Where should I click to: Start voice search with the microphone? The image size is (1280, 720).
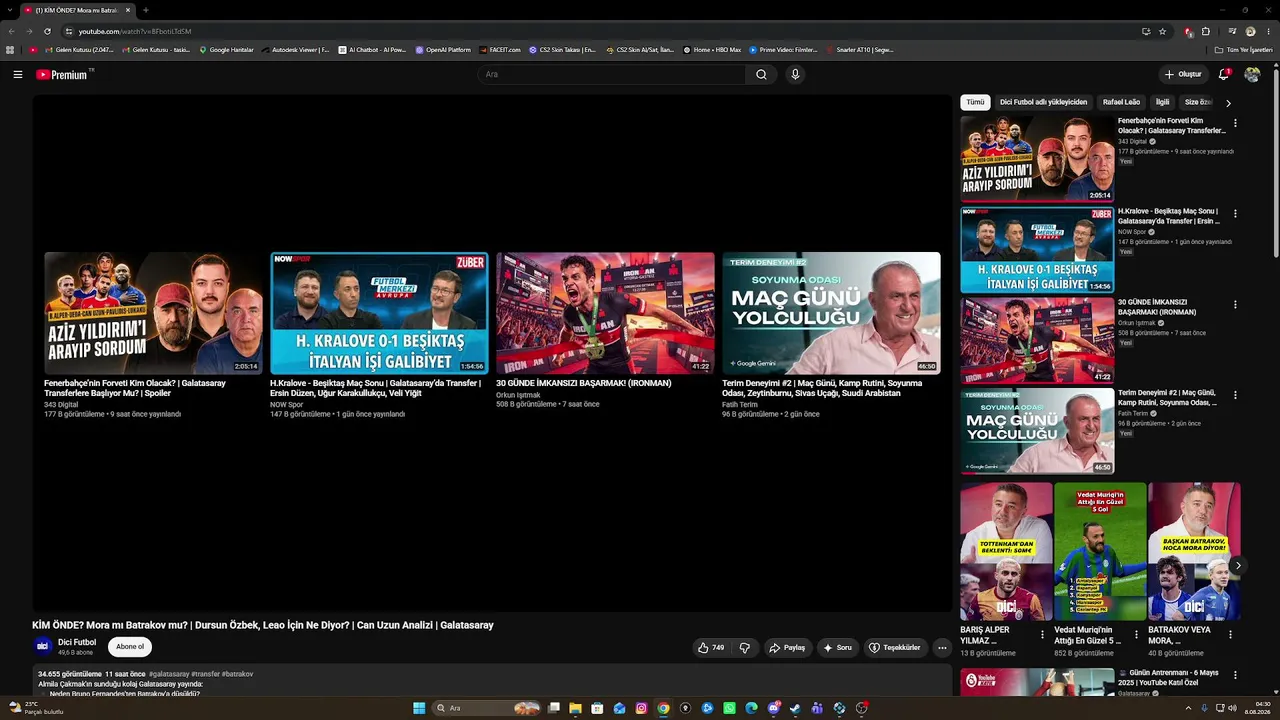(795, 74)
